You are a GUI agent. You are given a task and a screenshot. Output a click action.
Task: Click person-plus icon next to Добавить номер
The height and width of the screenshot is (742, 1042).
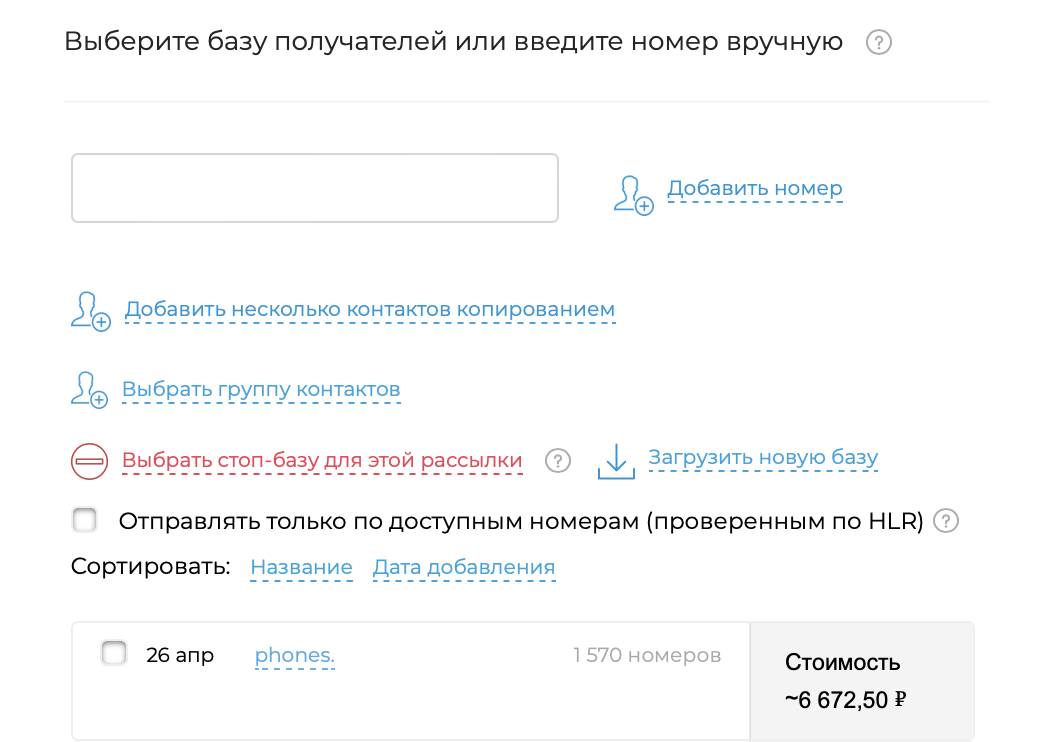click(x=632, y=194)
